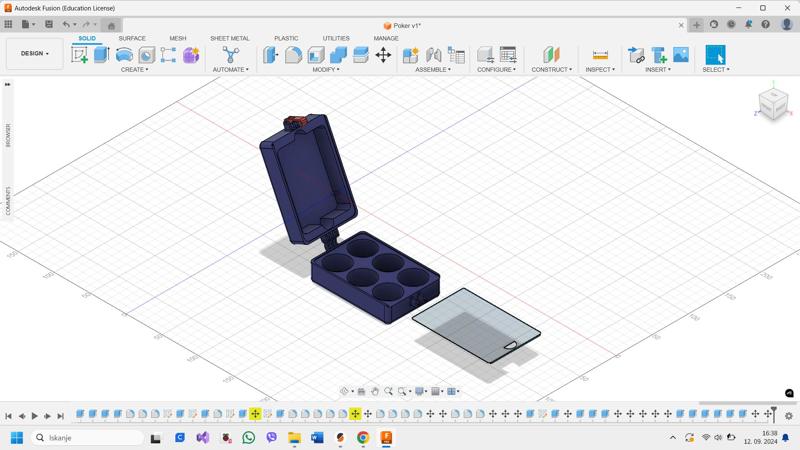800x450 pixels.
Task: Click the Configure Model icon
Action: point(485,55)
